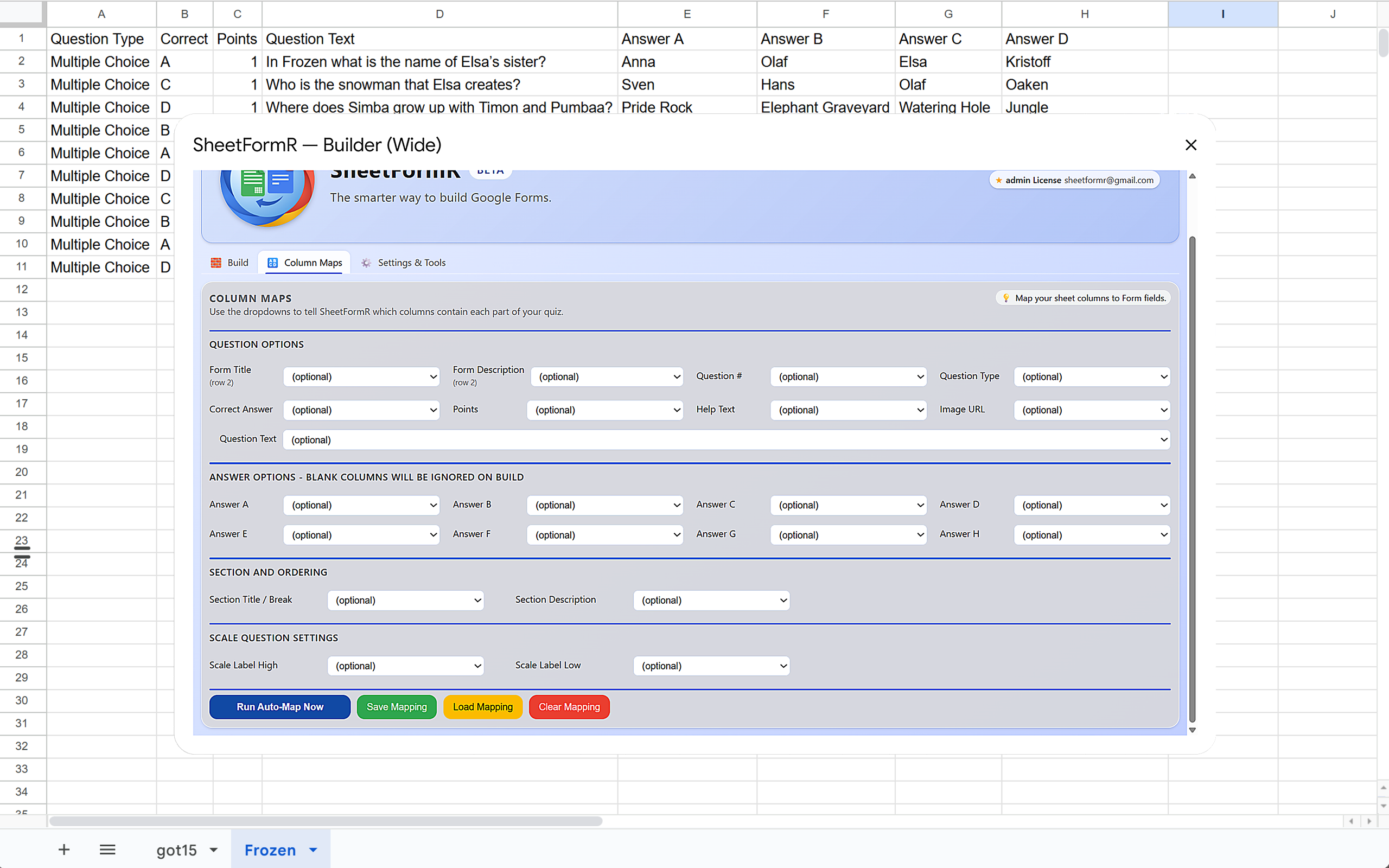1389x868 pixels.
Task: Open the Correct Answer column dropdown
Action: tap(361, 409)
